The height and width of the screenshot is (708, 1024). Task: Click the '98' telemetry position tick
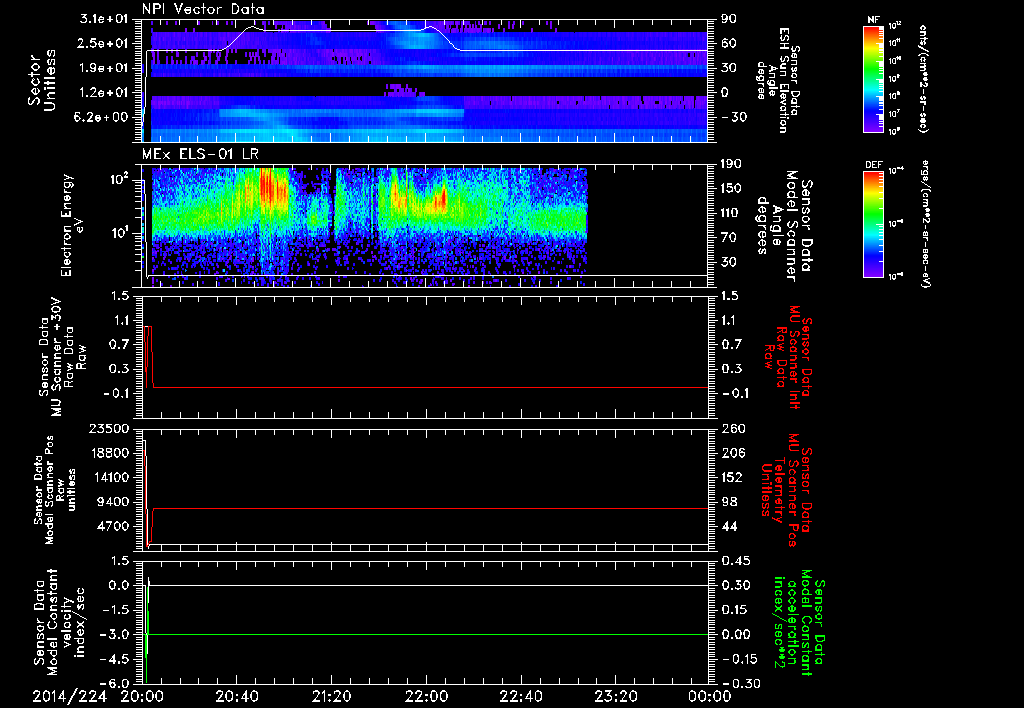[x=729, y=502]
